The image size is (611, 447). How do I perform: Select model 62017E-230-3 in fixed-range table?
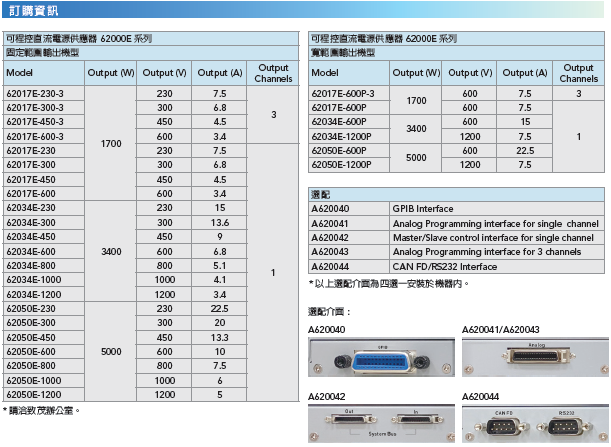point(44,94)
